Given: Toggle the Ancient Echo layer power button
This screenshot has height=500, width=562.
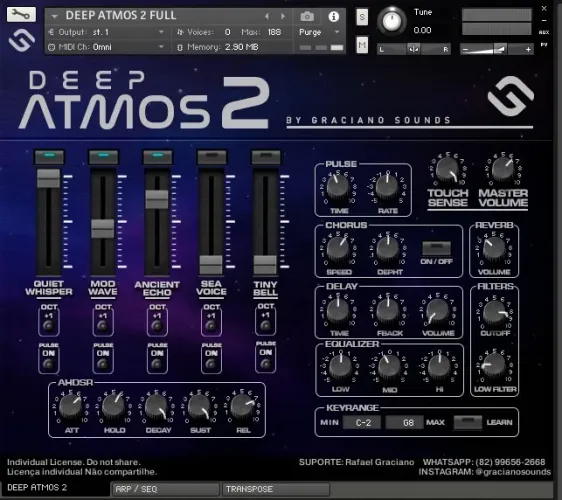Looking at the screenshot, I should (157, 157).
